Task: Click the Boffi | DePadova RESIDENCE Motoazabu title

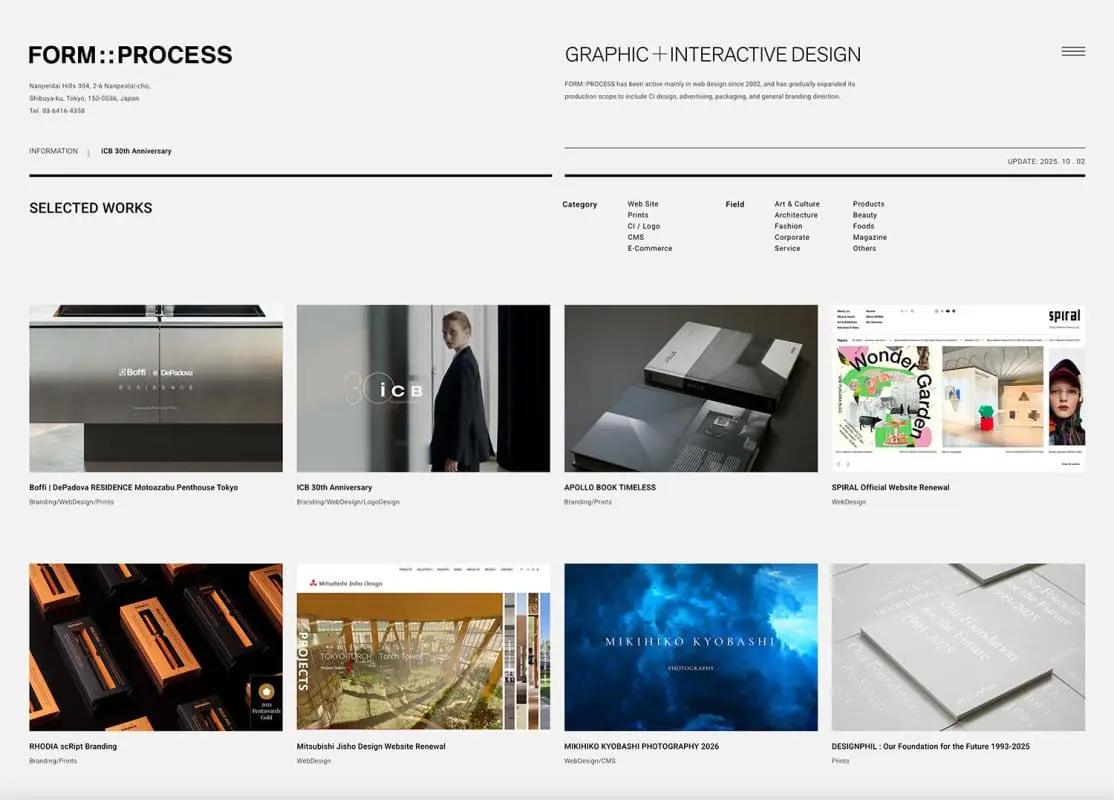Action: point(134,487)
